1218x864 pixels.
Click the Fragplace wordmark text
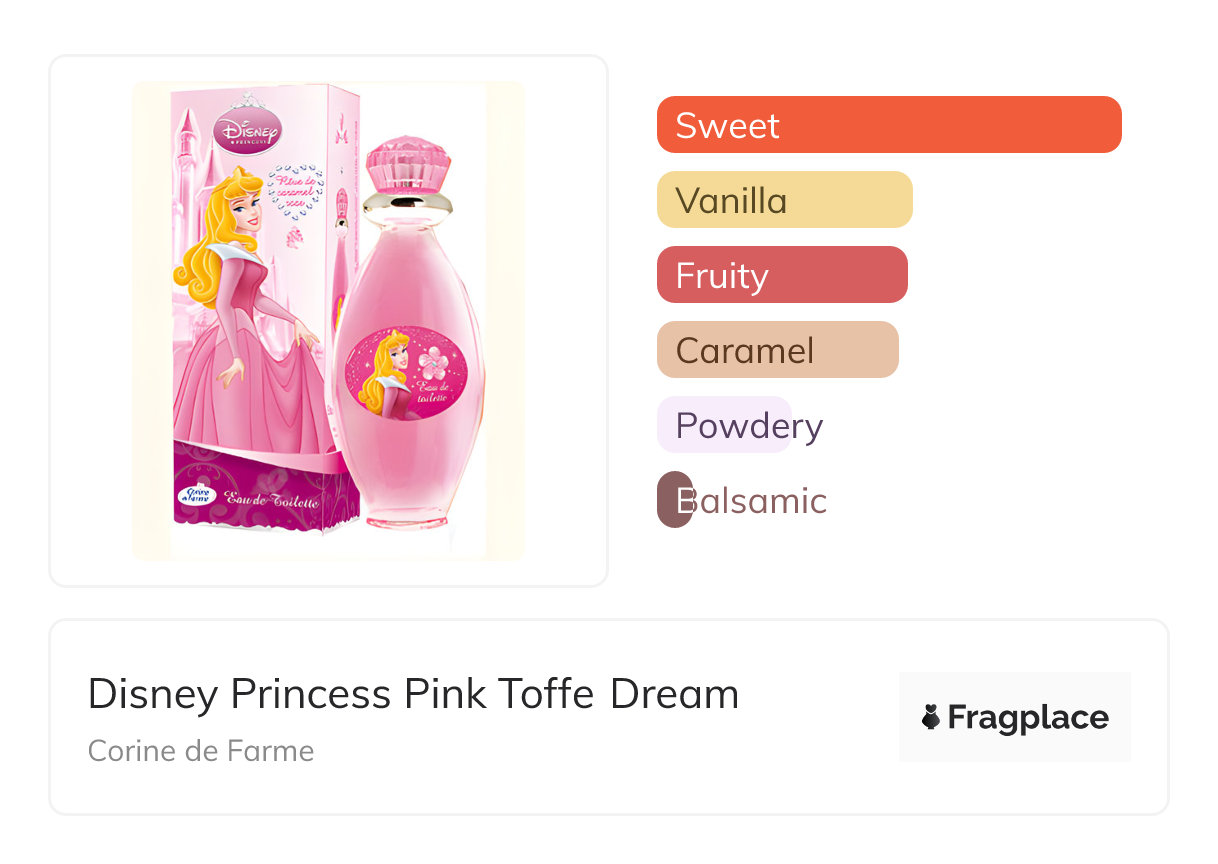1027,717
